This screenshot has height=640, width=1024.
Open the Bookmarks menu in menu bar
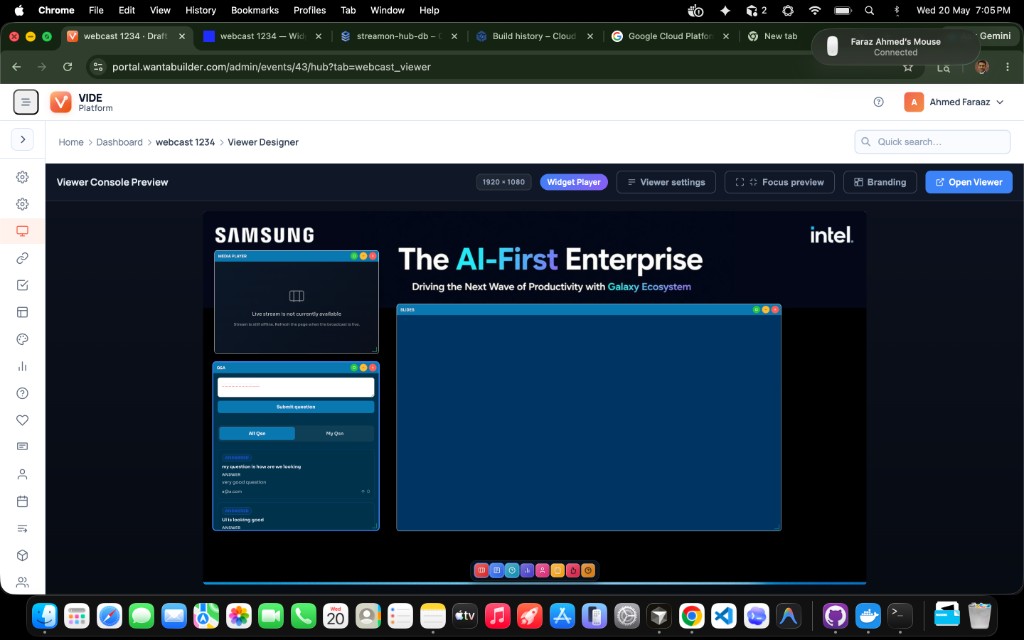click(x=255, y=10)
